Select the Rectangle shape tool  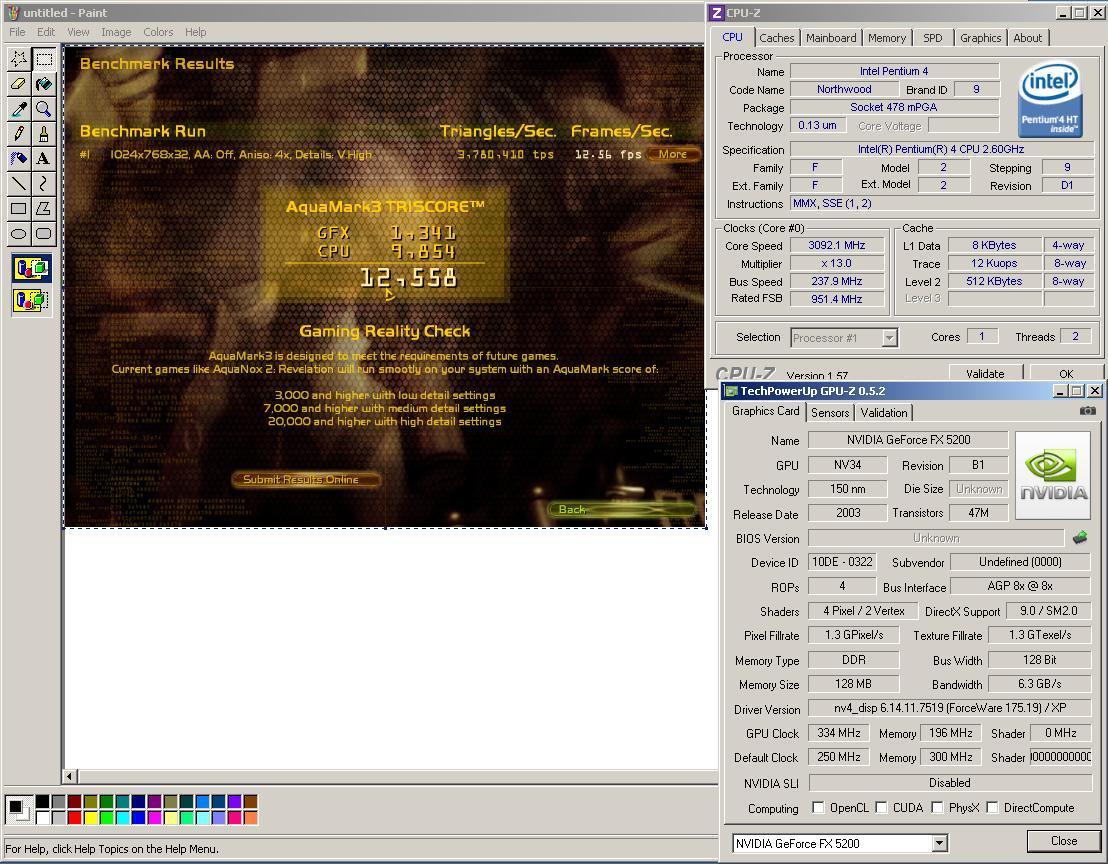coord(19,208)
